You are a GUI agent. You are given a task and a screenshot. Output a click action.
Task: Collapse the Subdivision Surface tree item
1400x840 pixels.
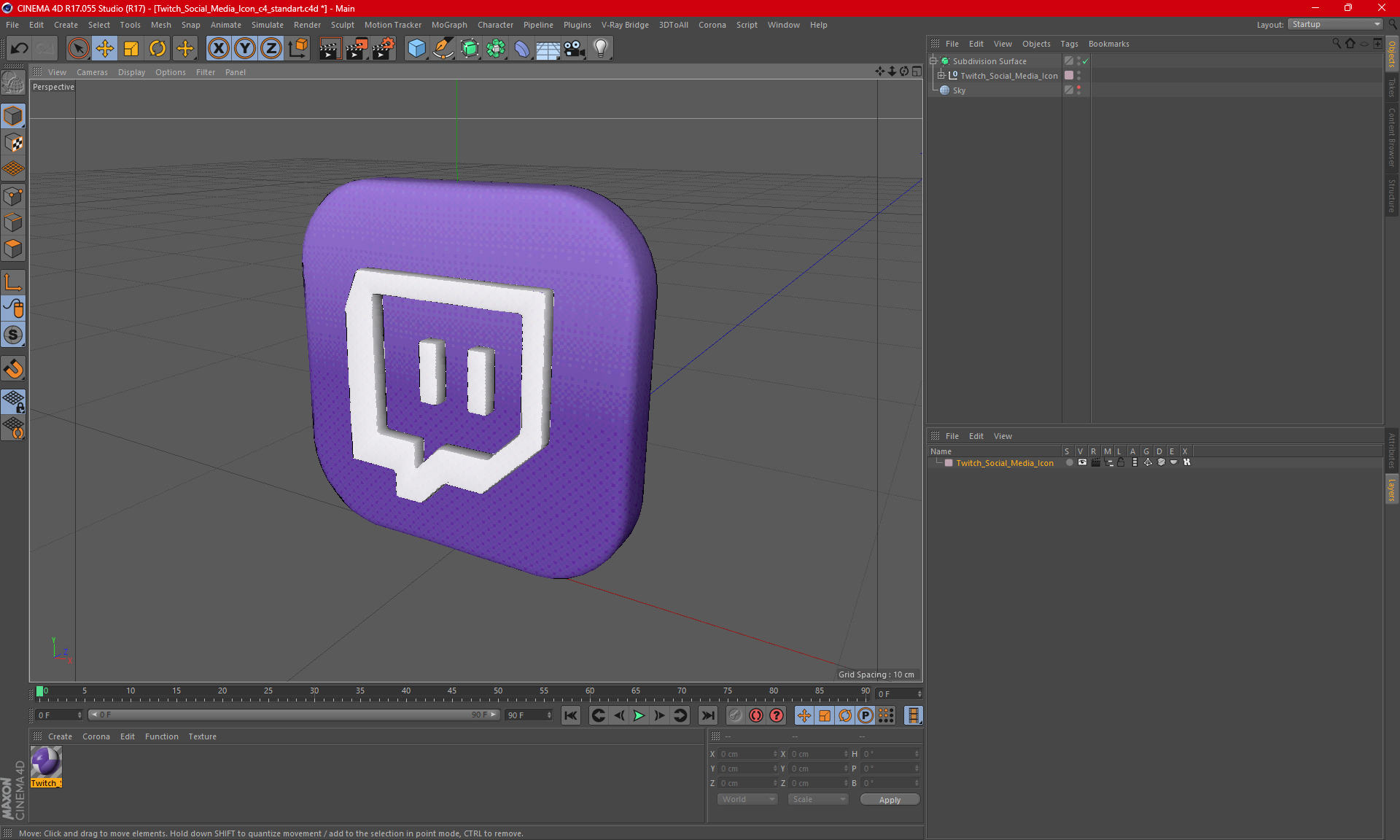[x=933, y=61]
